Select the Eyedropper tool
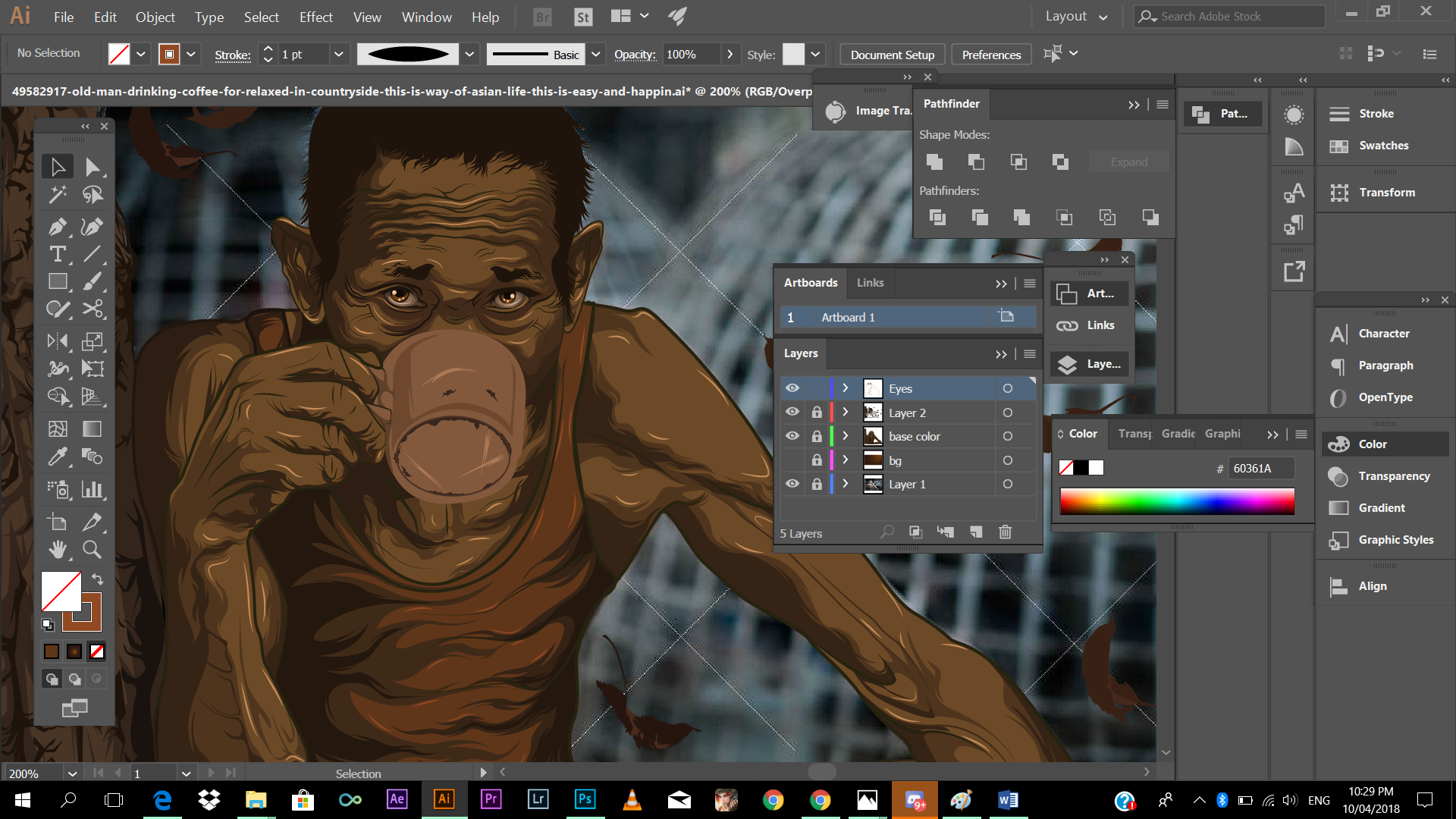Image resolution: width=1456 pixels, height=819 pixels. point(58,457)
